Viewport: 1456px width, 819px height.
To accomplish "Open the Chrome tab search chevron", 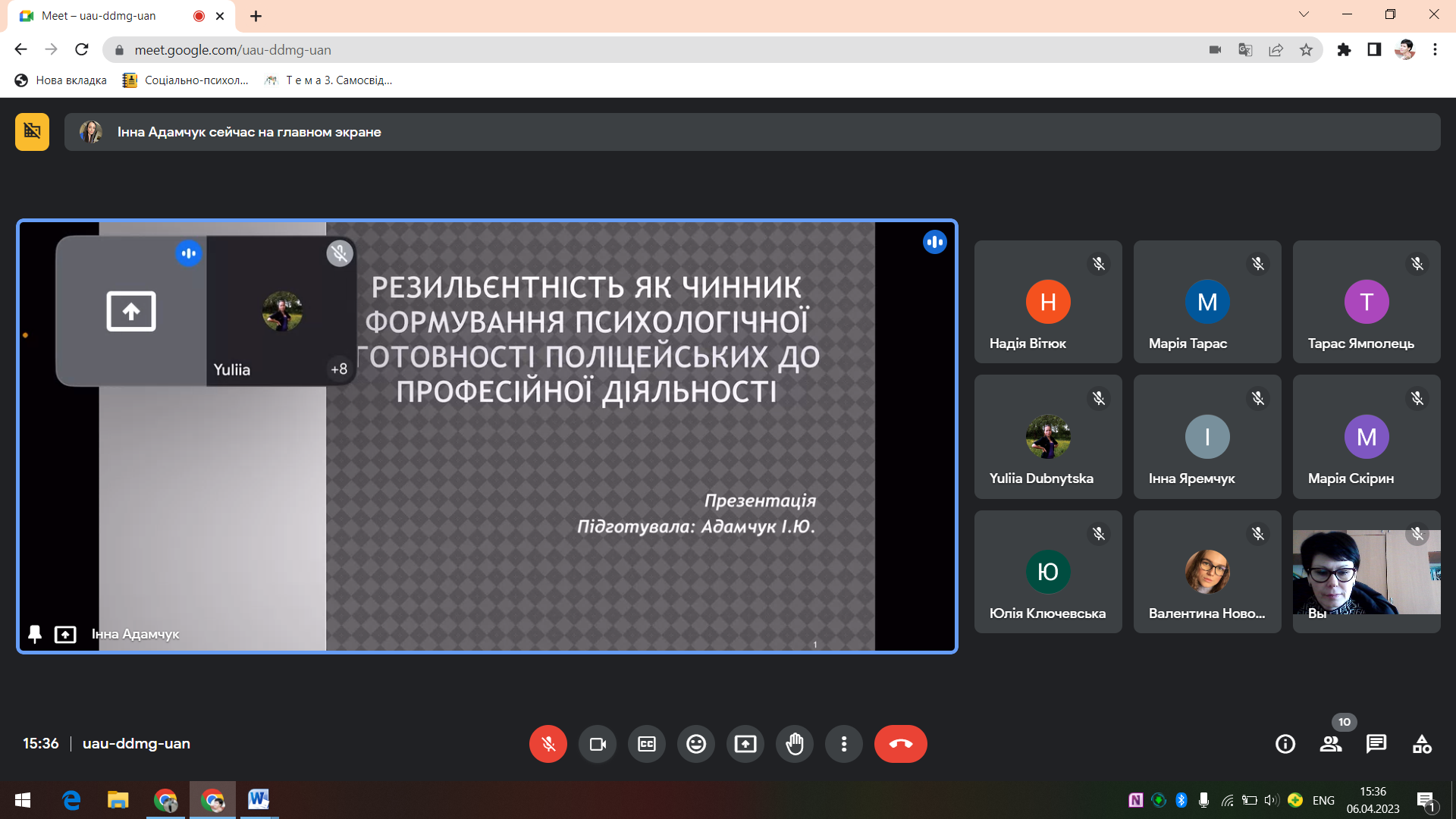I will click(x=1304, y=14).
